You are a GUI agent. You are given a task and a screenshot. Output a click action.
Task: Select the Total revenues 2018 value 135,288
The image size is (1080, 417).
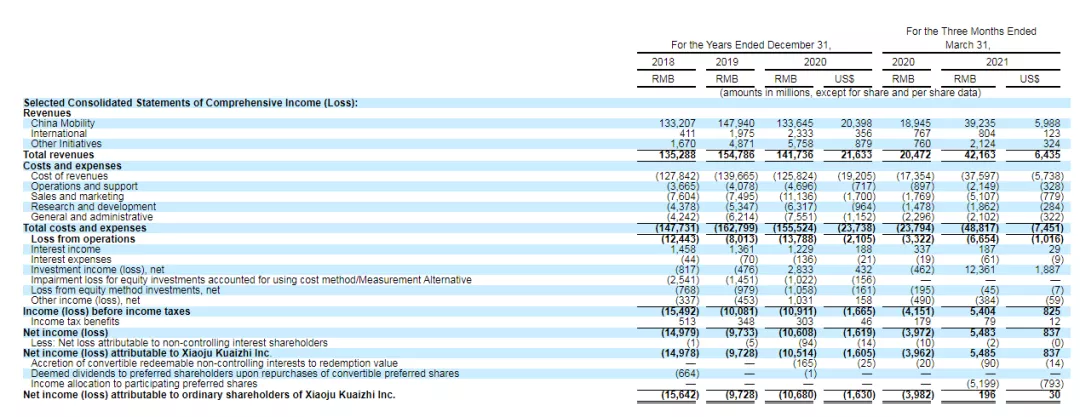coord(676,155)
